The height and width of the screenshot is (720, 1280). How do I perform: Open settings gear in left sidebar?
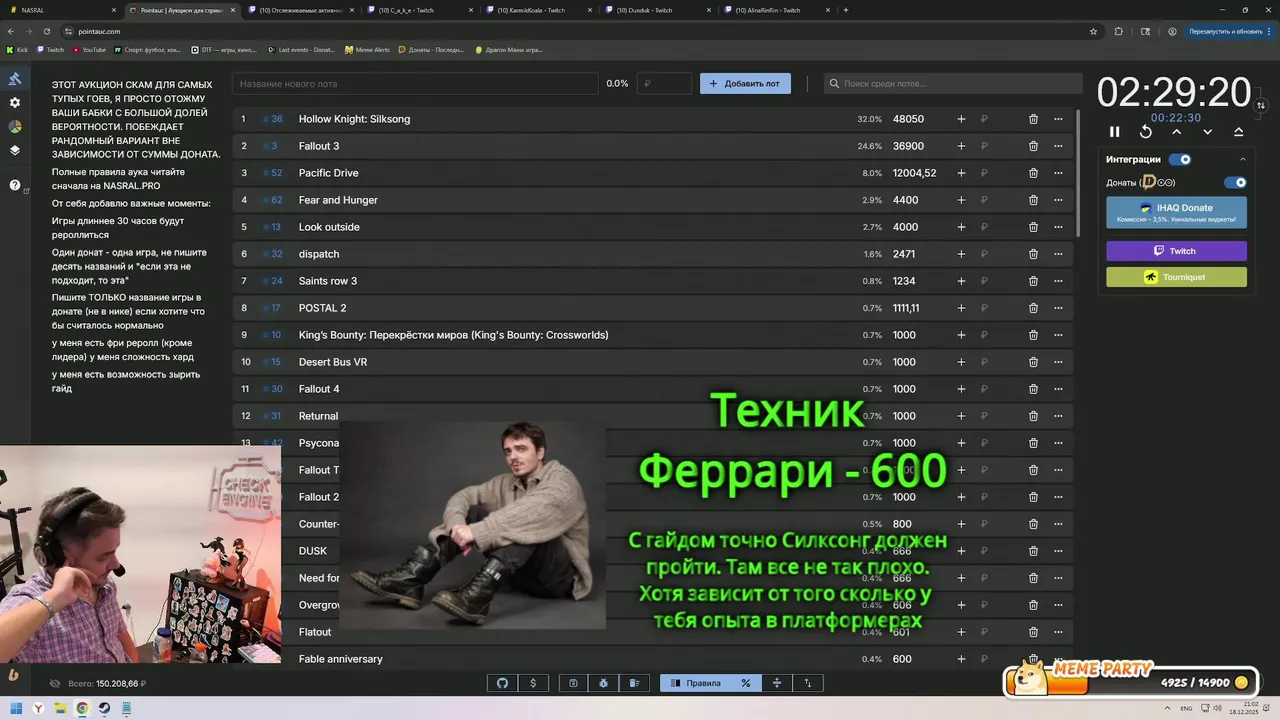[x=15, y=103]
